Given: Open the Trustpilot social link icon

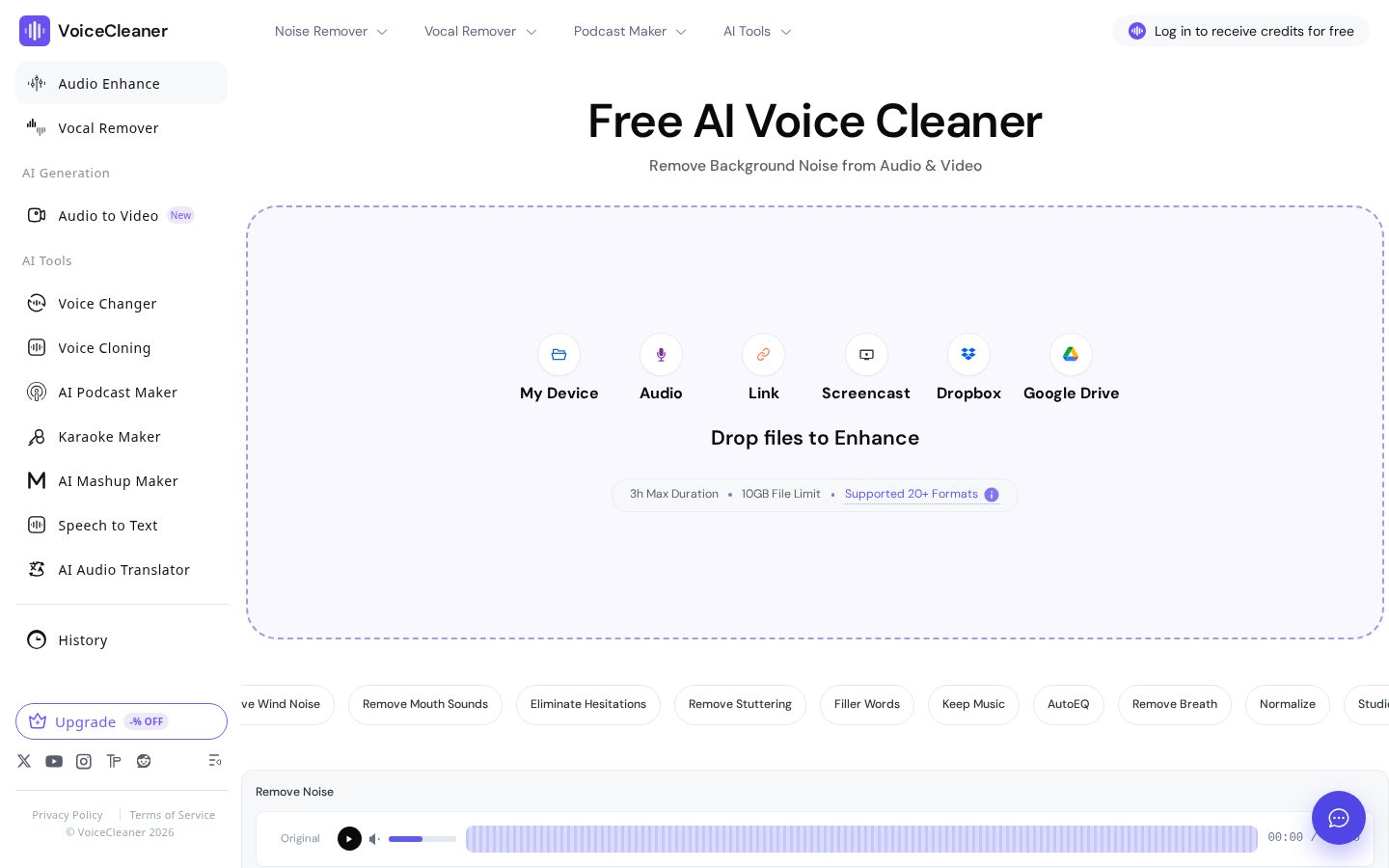Looking at the screenshot, I should coord(114,761).
